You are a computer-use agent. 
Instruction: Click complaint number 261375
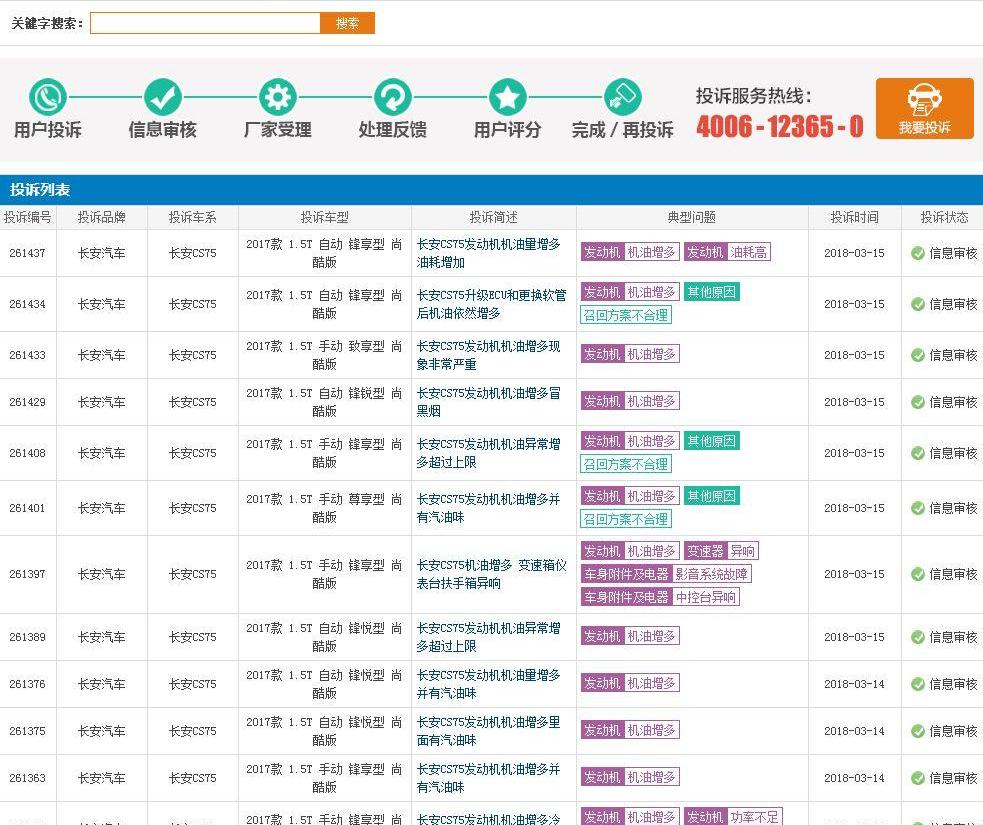pos(28,731)
